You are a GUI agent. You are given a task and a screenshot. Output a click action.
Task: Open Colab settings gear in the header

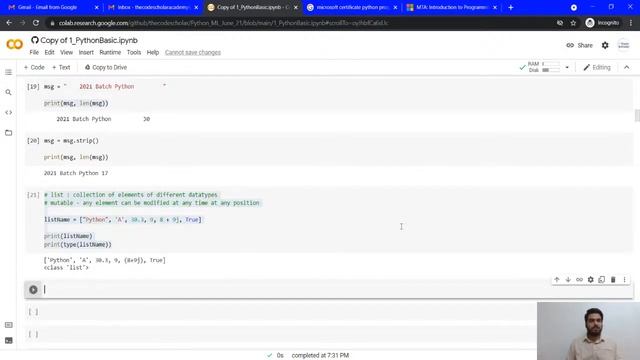(x=605, y=45)
